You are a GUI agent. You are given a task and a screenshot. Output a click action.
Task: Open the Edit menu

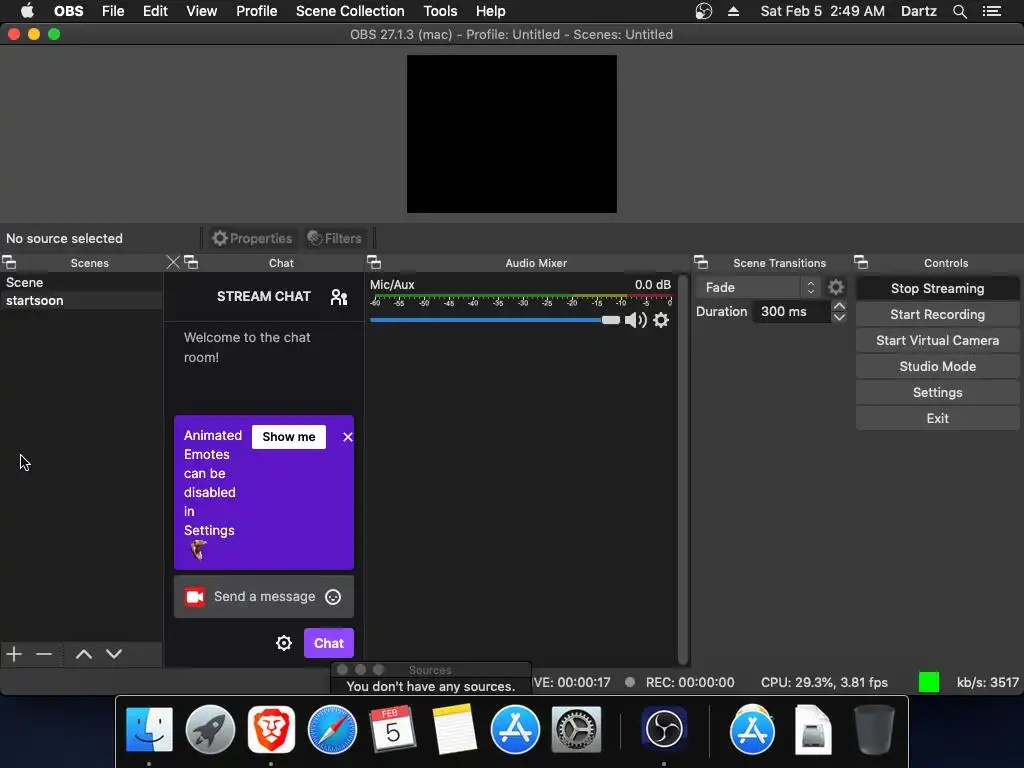tap(155, 11)
